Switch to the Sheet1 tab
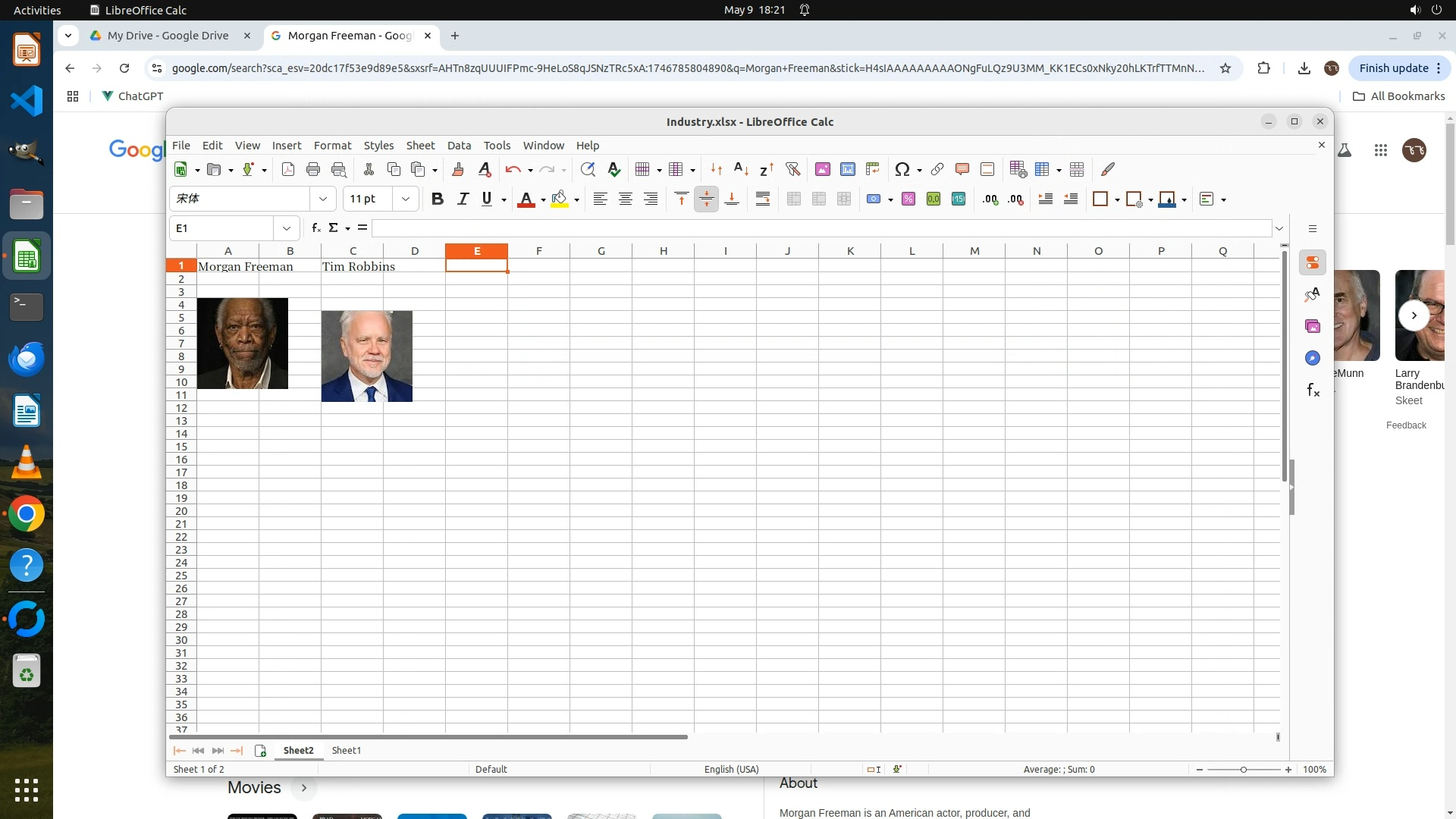 tap(346, 751)
